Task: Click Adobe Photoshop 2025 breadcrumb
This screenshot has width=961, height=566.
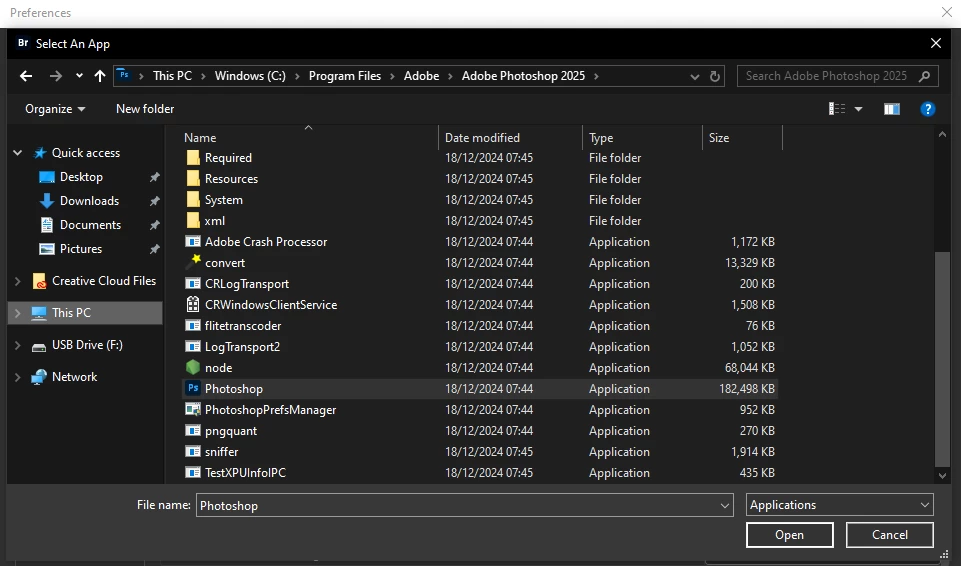Action: [523, 76]
